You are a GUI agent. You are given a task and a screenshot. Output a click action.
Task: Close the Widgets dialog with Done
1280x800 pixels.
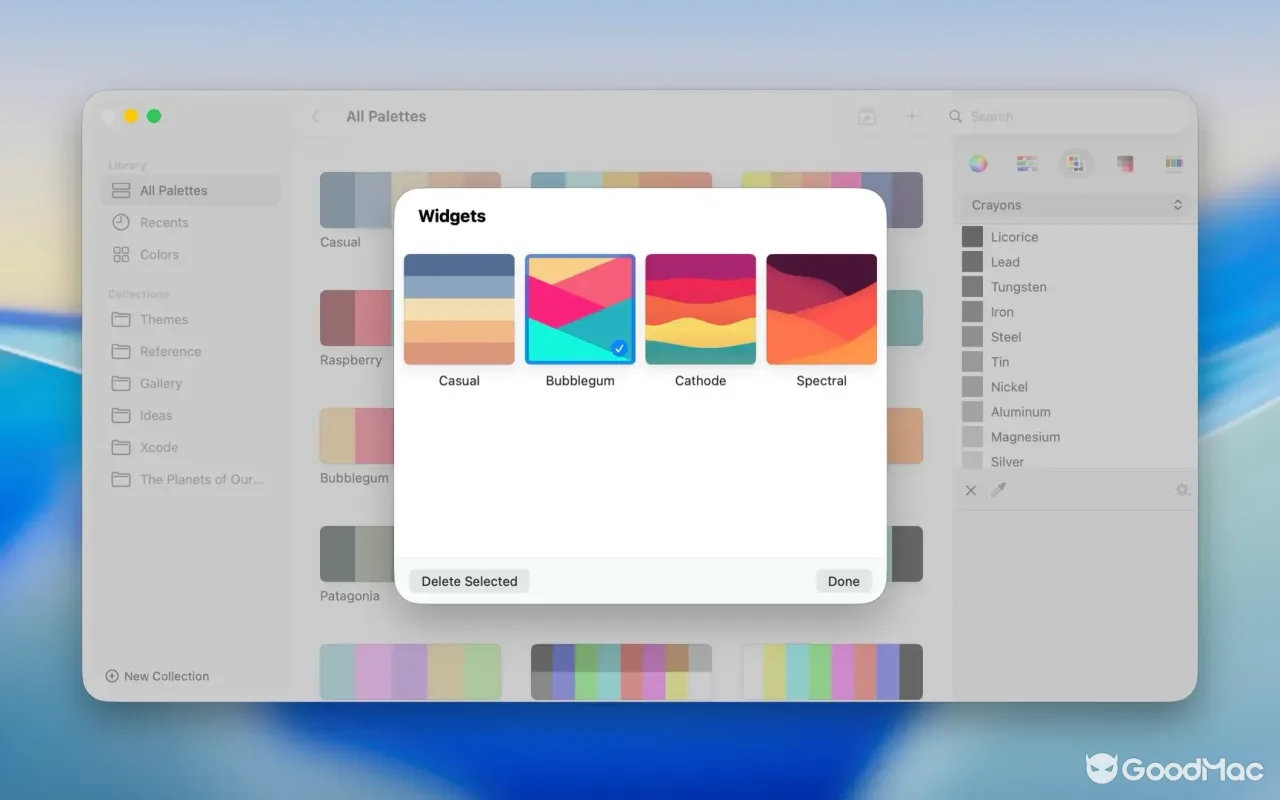coord(843,581)
